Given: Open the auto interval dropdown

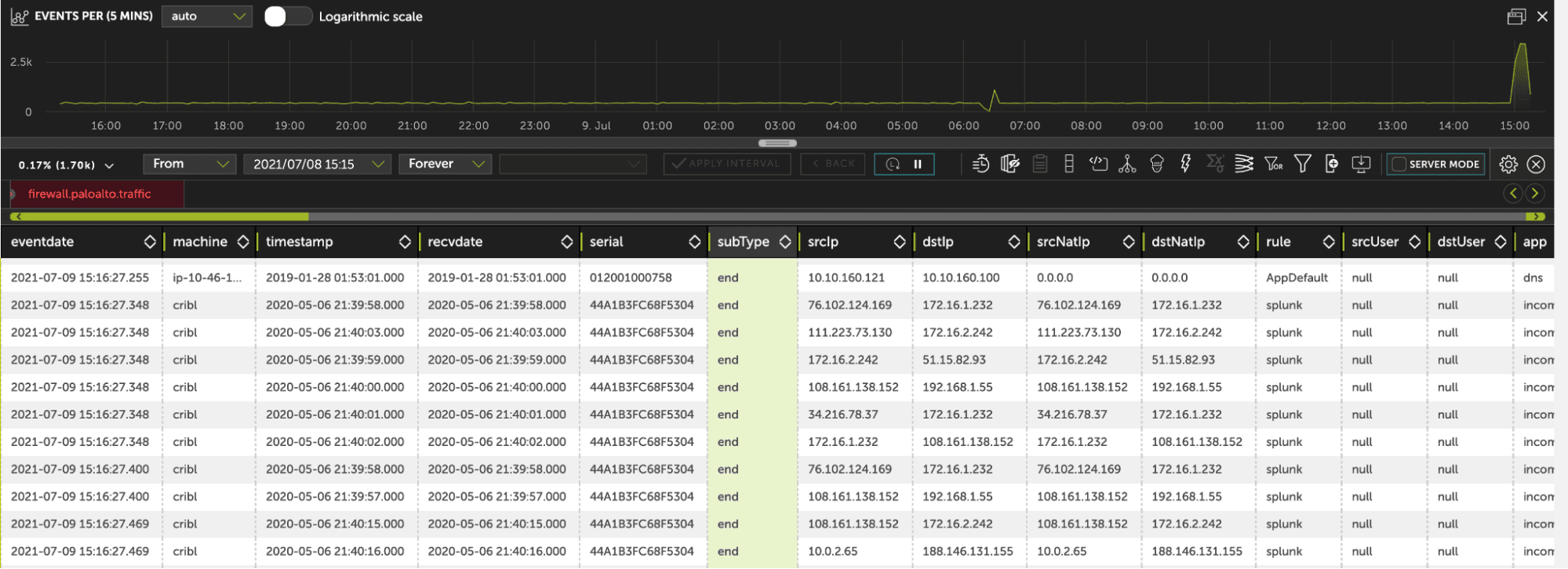Looking at the screenshot, I should pyautogui.click(x=207, y=16).
